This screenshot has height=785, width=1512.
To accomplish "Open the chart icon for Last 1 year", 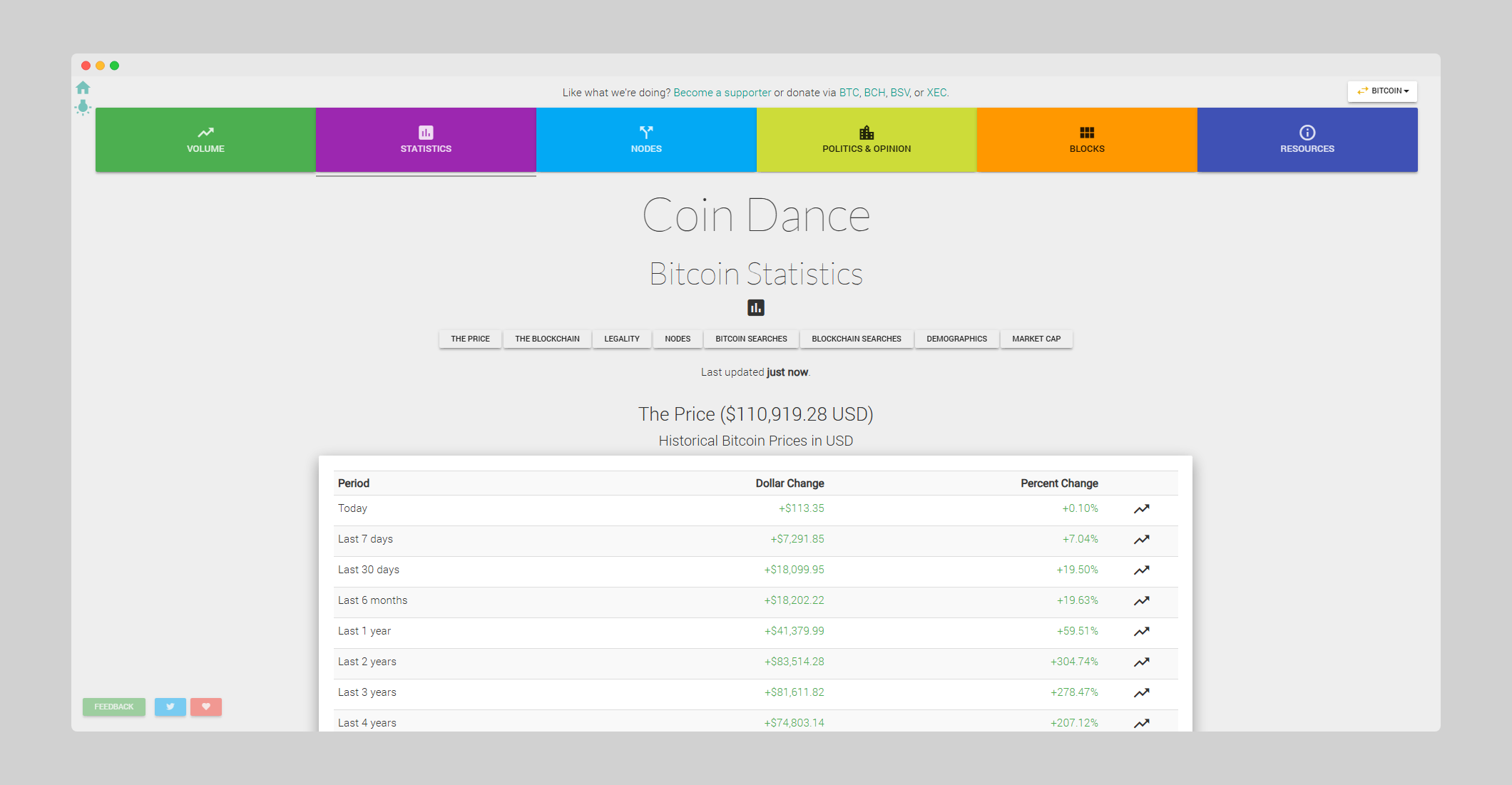I will pos(1142,632).
